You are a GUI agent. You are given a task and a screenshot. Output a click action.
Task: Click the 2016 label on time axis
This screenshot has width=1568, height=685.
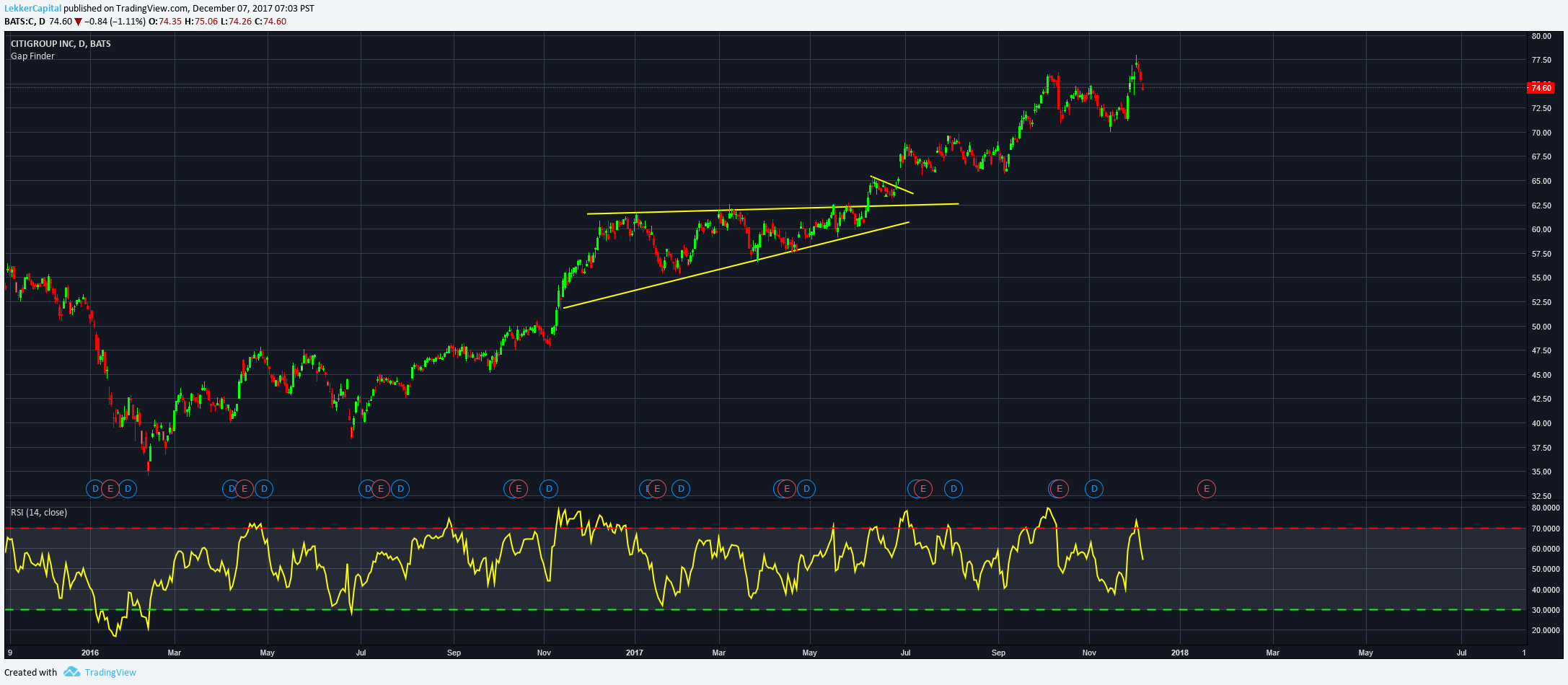point(90,653)
